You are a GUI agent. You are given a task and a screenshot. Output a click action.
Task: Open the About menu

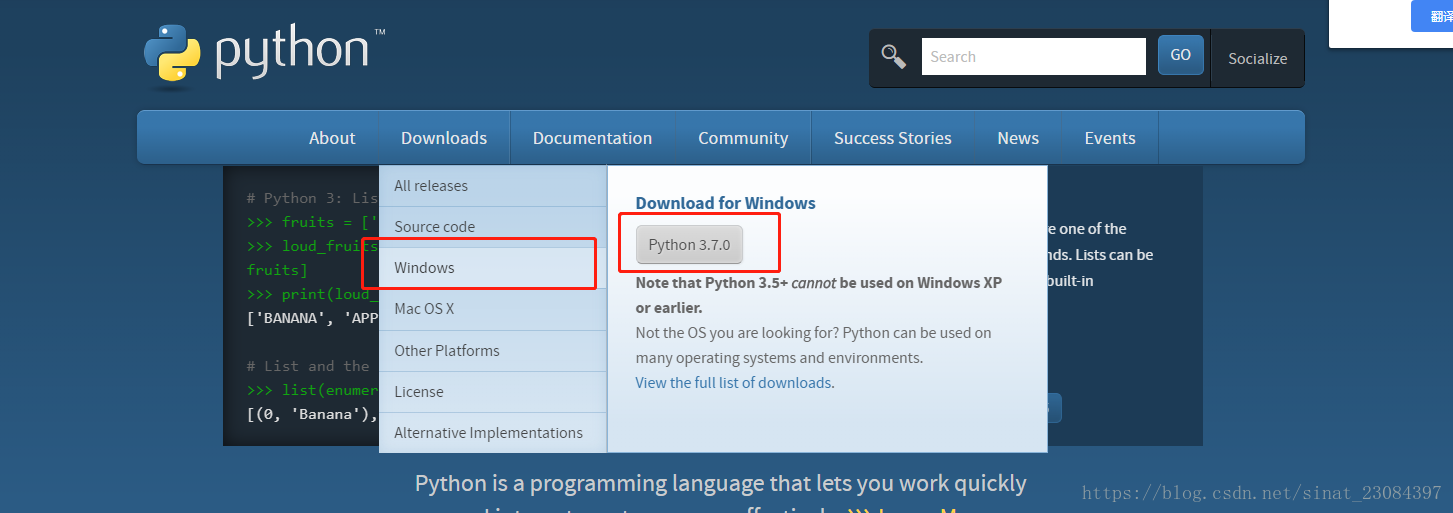(332, 138)
